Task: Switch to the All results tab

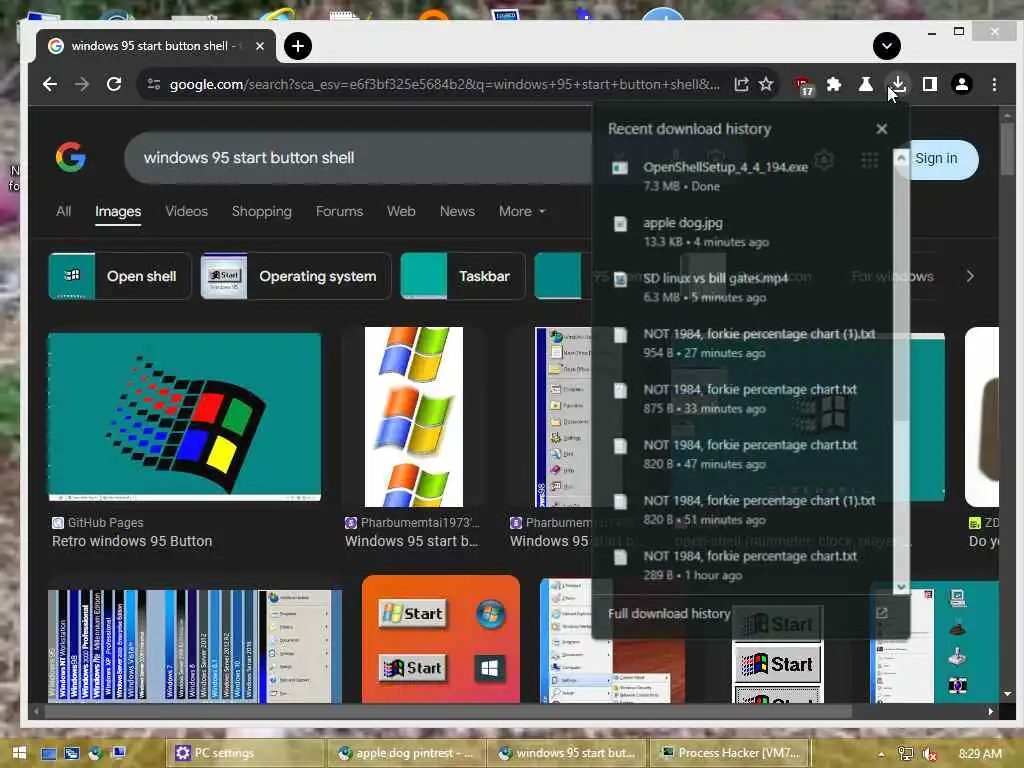Action: [63, 212]
